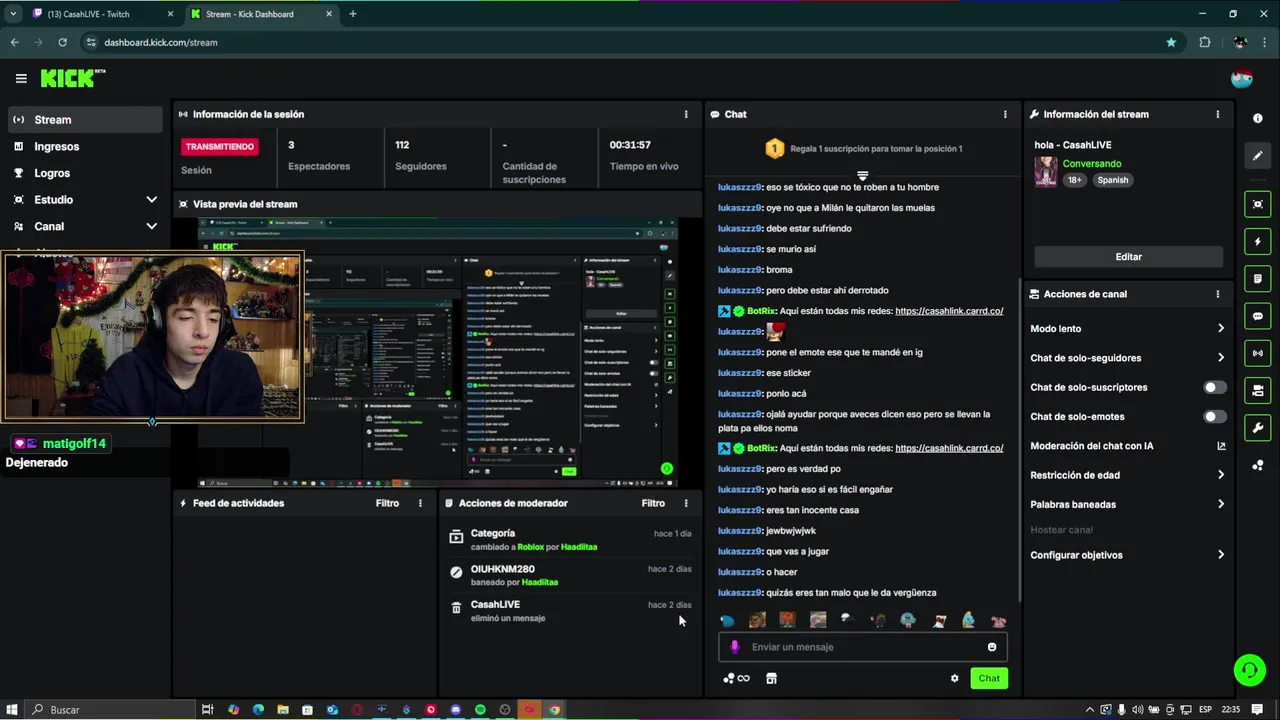Select Stream in the left sidebar
The width and height of the screenshot is (1280, 720).
point(85,119)
